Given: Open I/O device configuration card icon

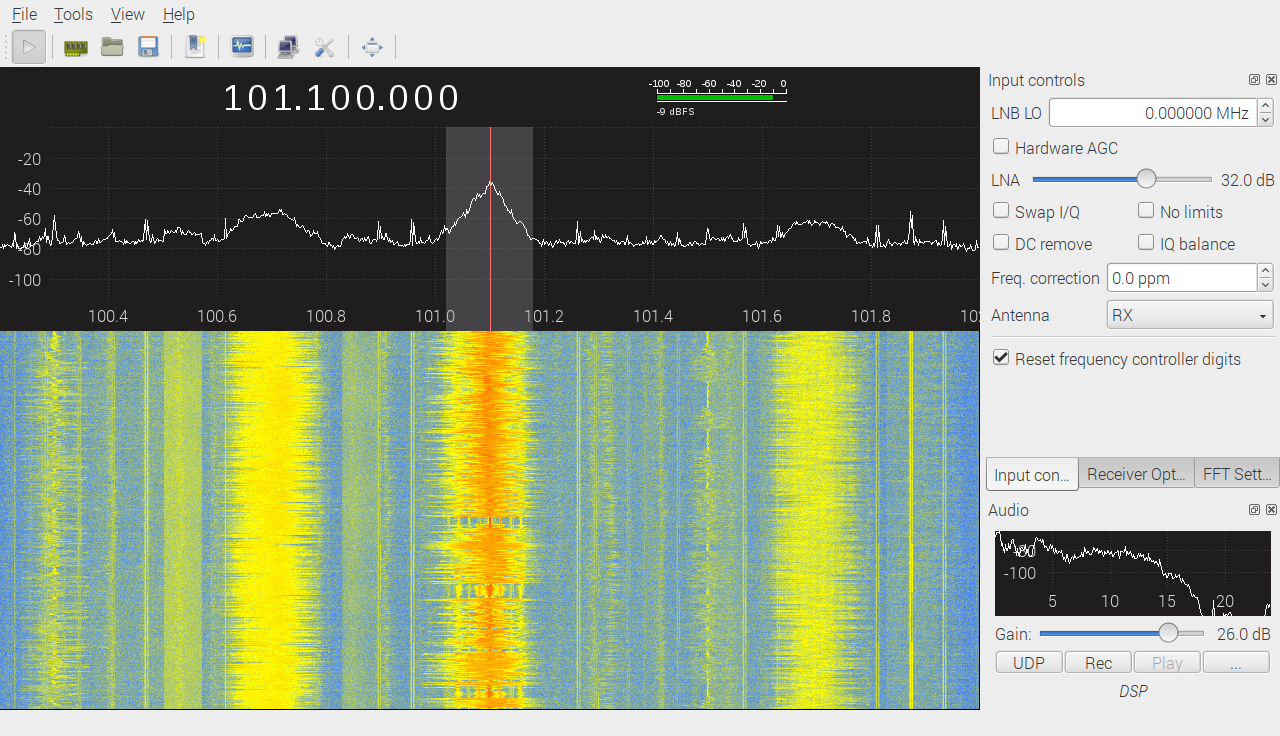Looking at the screenshot, I should (x=76, y=47).
